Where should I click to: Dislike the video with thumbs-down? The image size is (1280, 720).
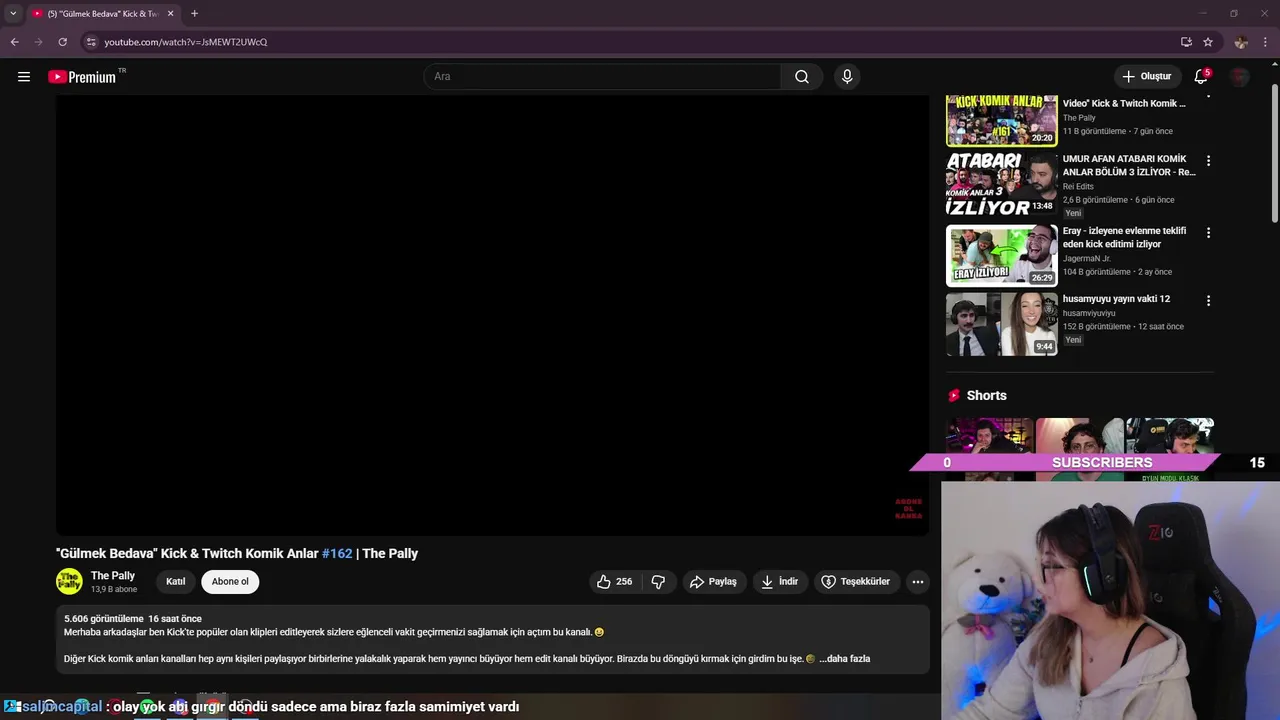click(658, 582)
